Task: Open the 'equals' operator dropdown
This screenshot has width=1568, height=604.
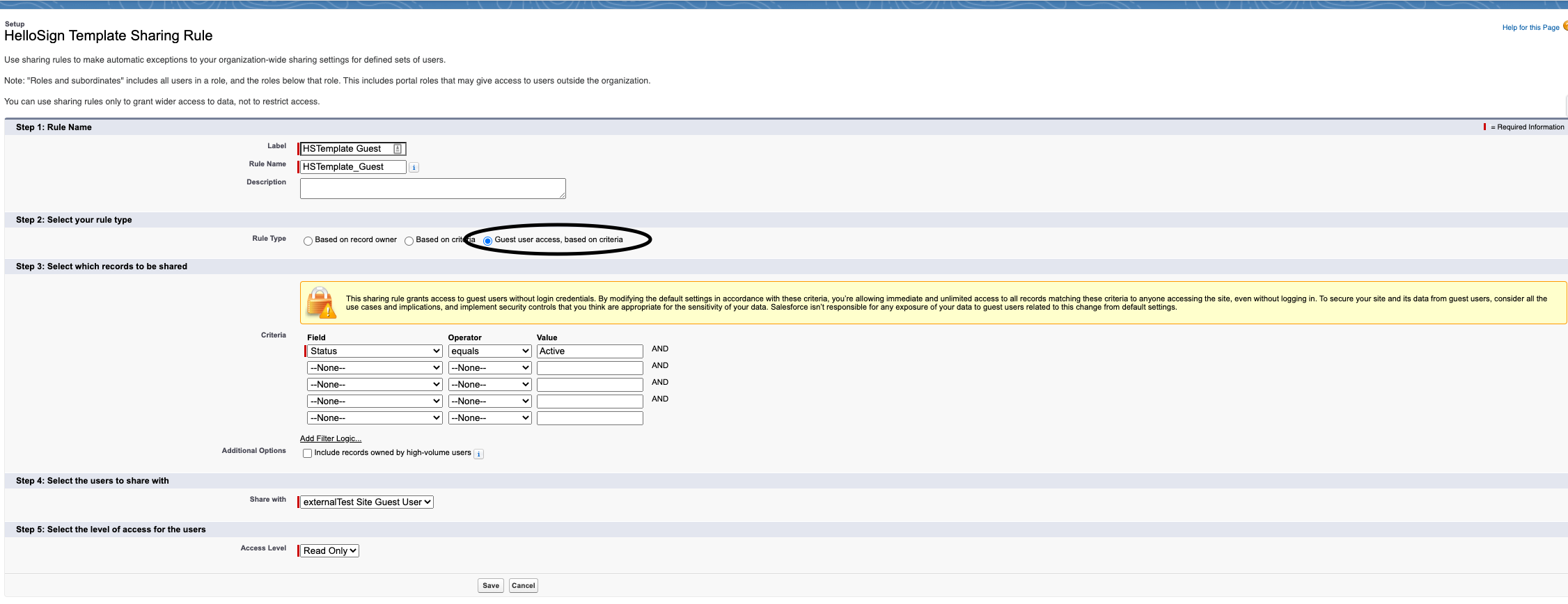Action: pyautogui.click(x=489, y=351)
